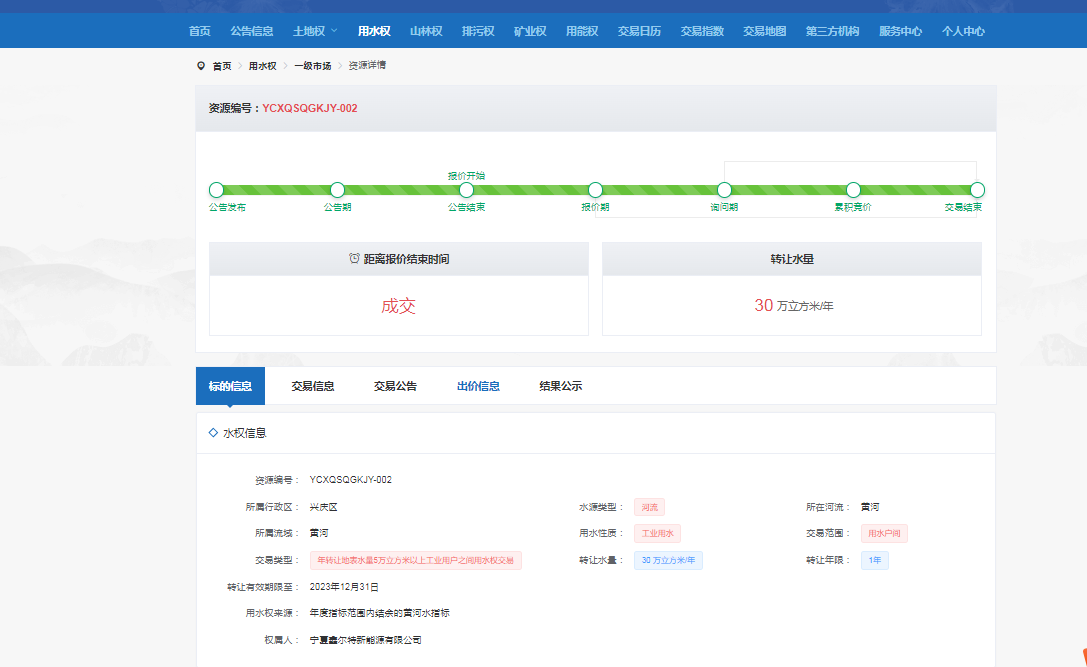Open 交易地图 in the top menu
This screenshot has height=667, width=1087.
coord(764,31)
